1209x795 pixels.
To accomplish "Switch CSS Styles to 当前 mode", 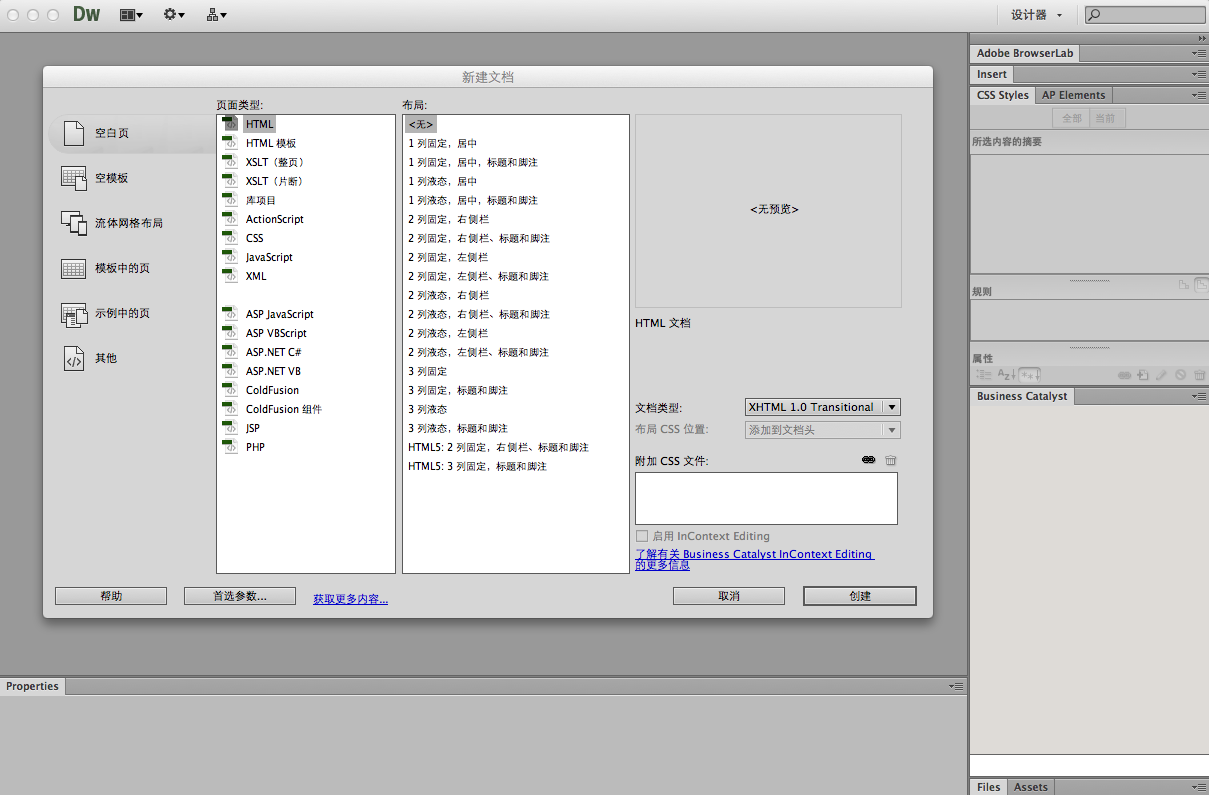I will [1105, 118].
